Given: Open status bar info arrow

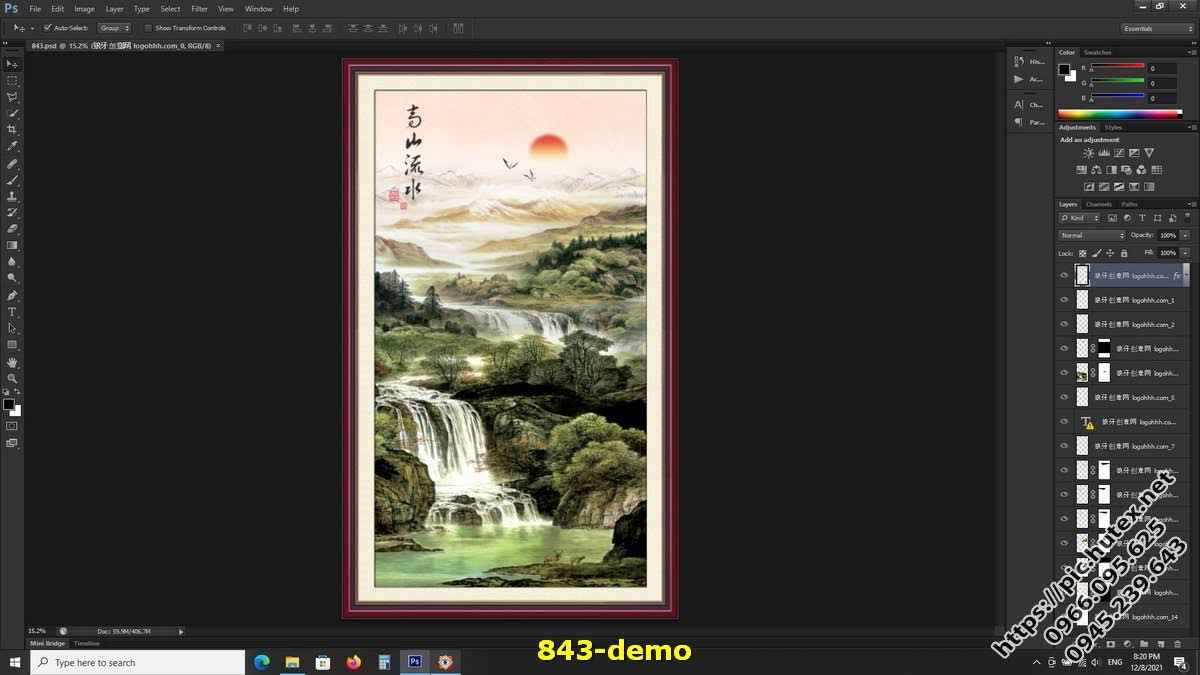Looking at the screenshot, I should point(181,631).
